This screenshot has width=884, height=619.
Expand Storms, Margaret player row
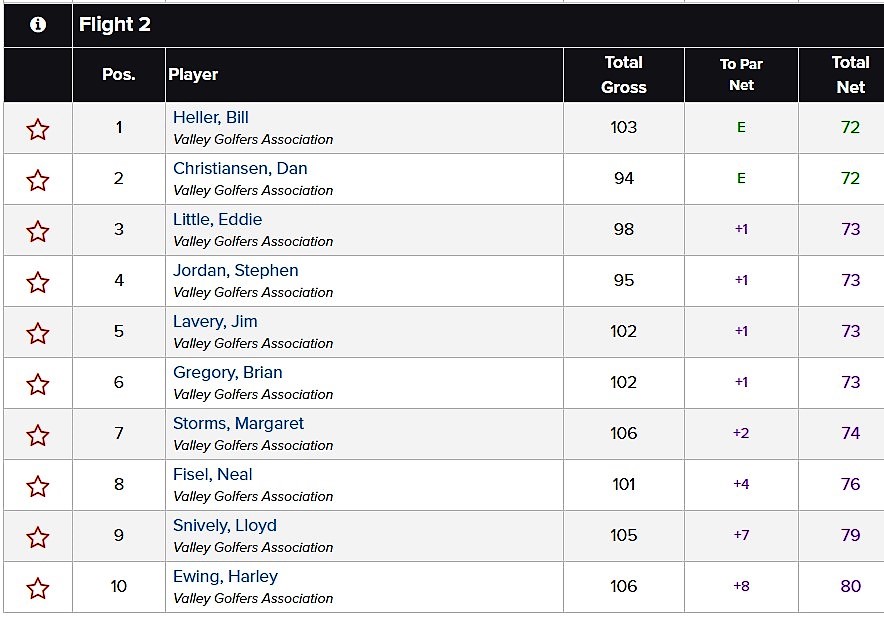coord(238,423)
